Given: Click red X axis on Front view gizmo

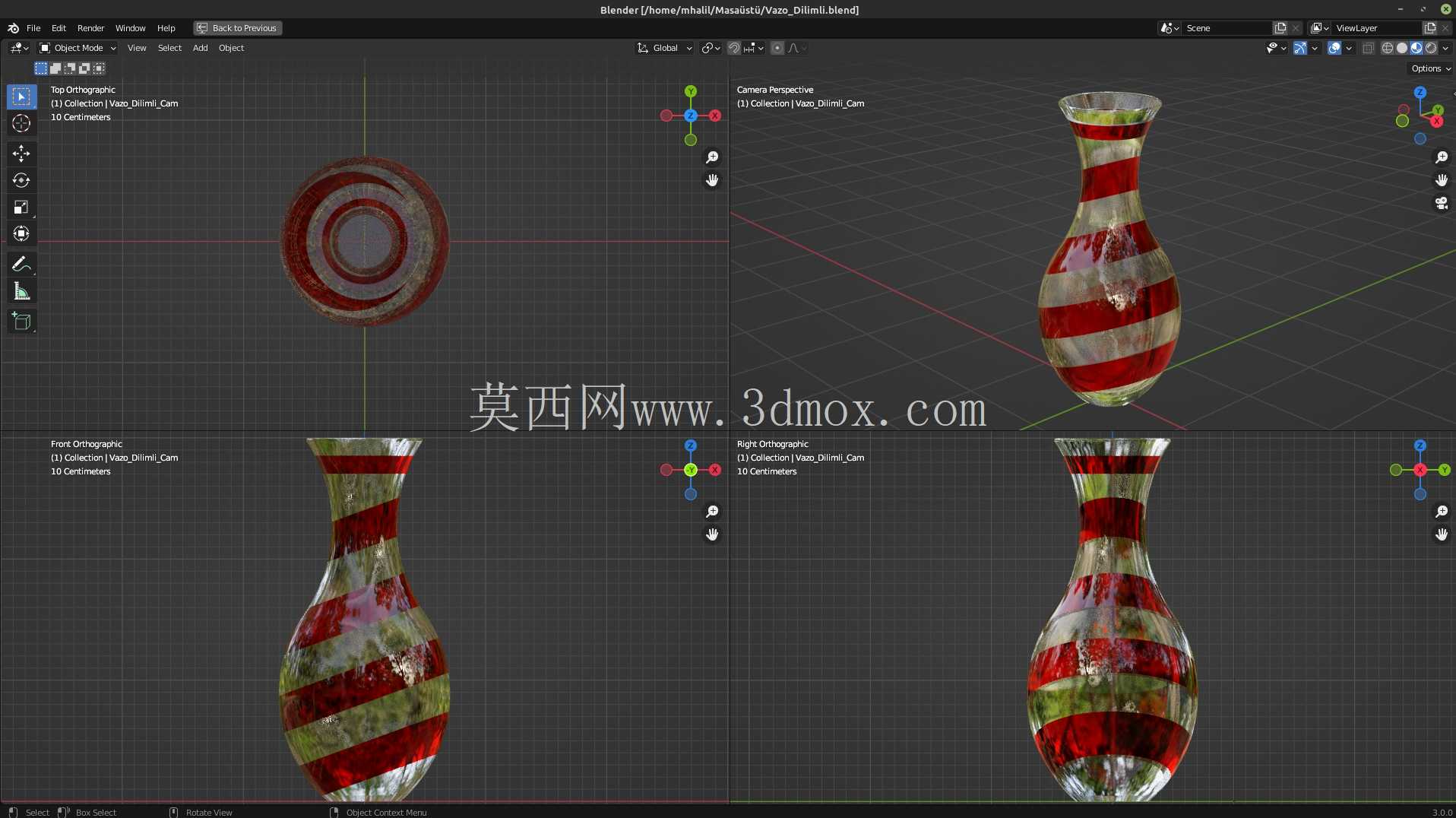Looking at the screenshot, I should (715, 470).
